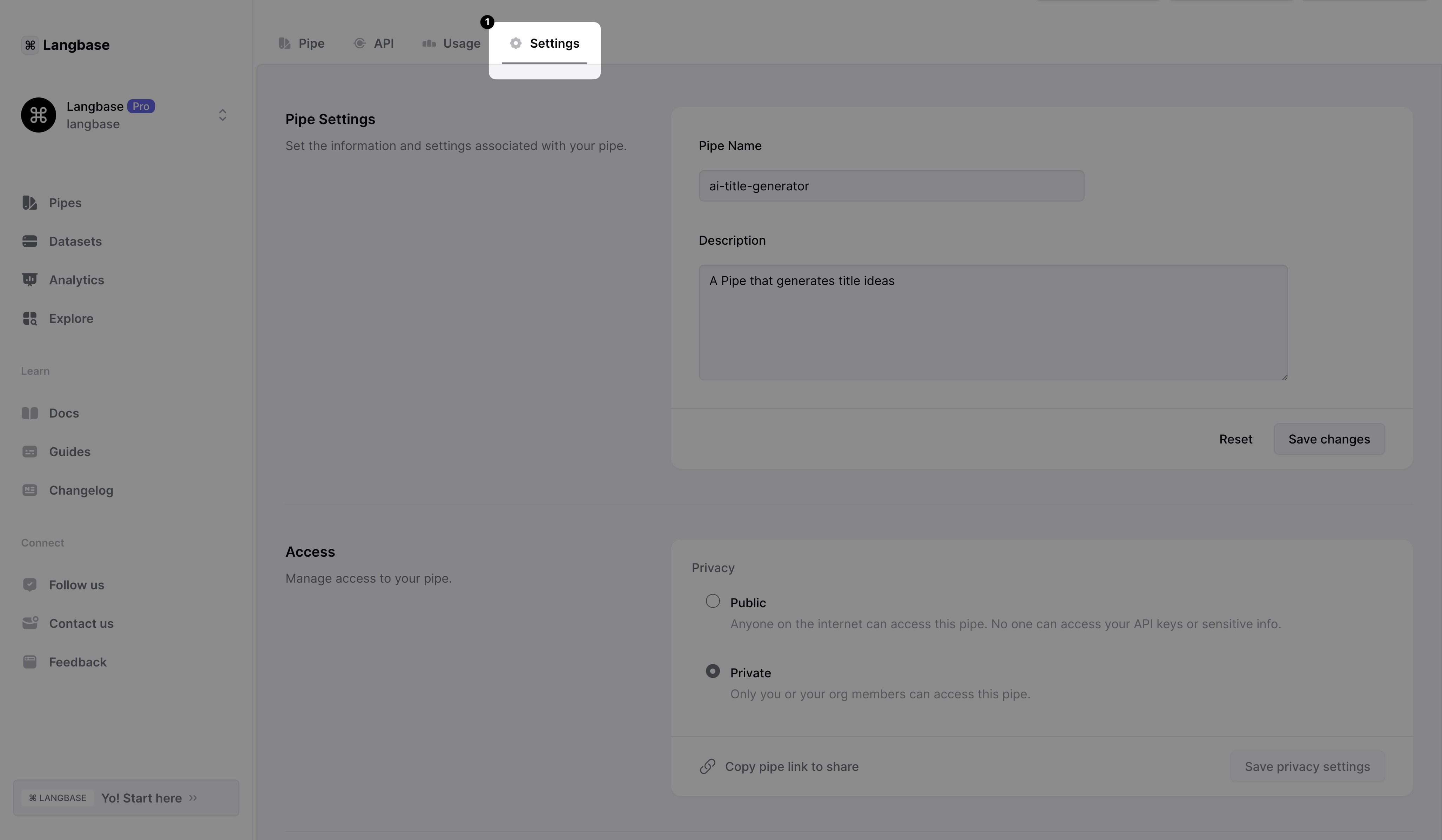Click the Changelog icon
Screen dimensions: 1442x840
coord(30,490)
